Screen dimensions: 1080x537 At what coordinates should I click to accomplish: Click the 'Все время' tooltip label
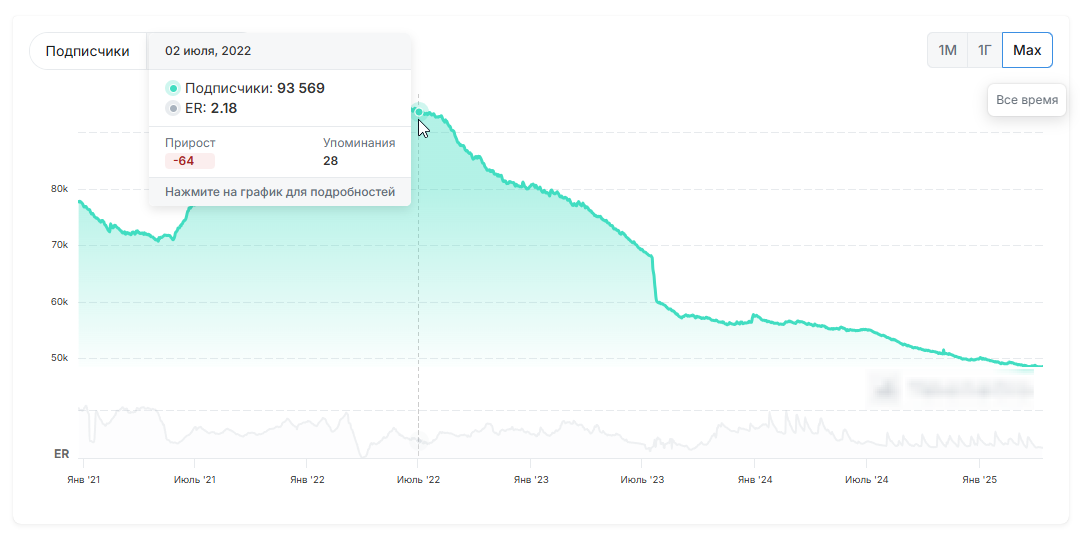(1027, 100)
